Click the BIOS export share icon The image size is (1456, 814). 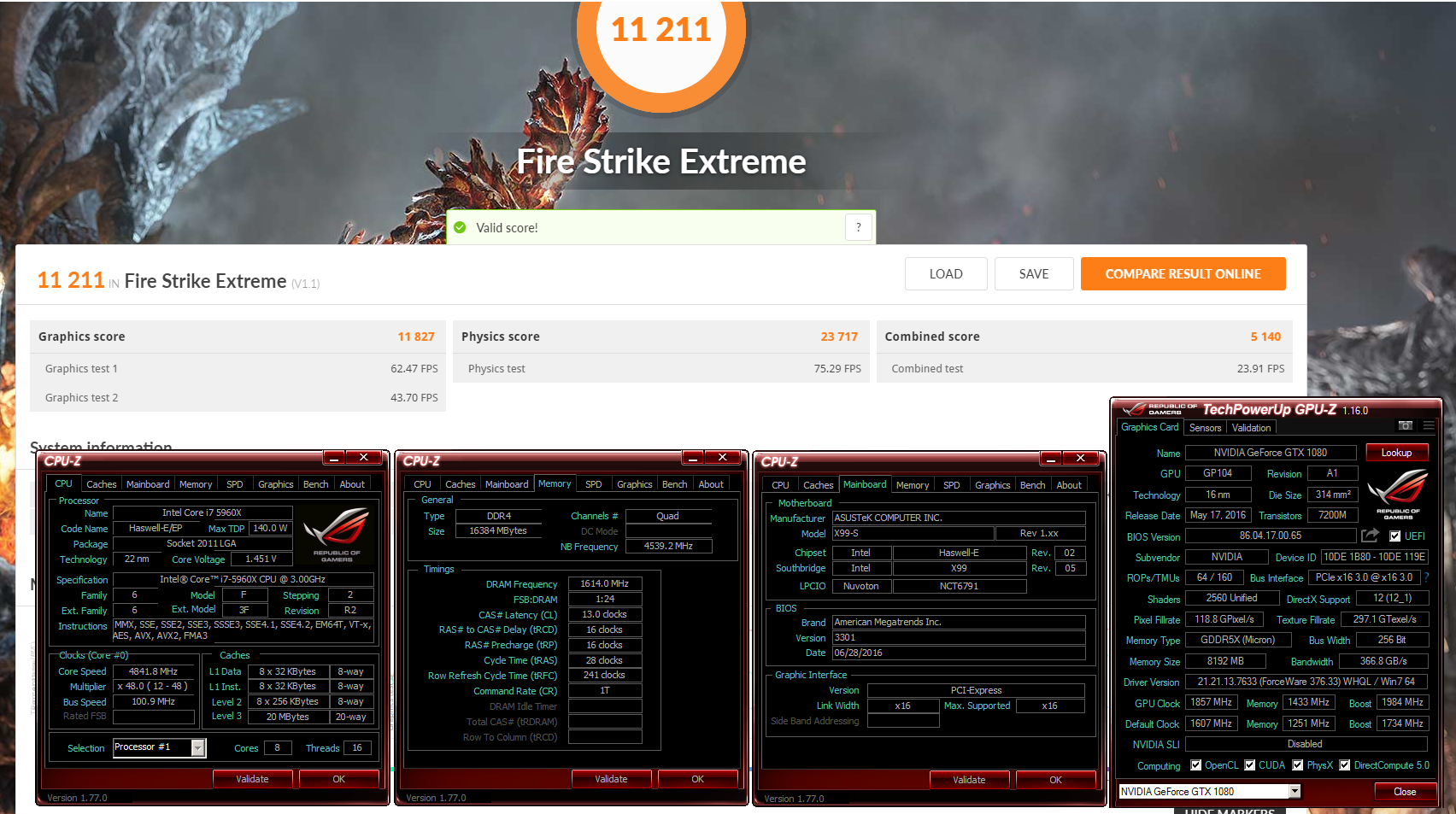(x=1370, y=536)
